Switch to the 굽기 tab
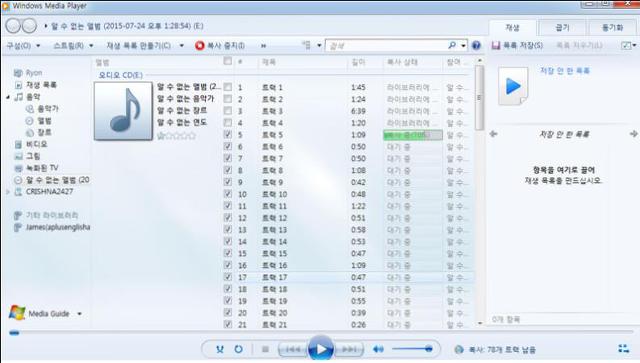Image resolution: width=640 pixels, height=363 pixels. [562, 27]
